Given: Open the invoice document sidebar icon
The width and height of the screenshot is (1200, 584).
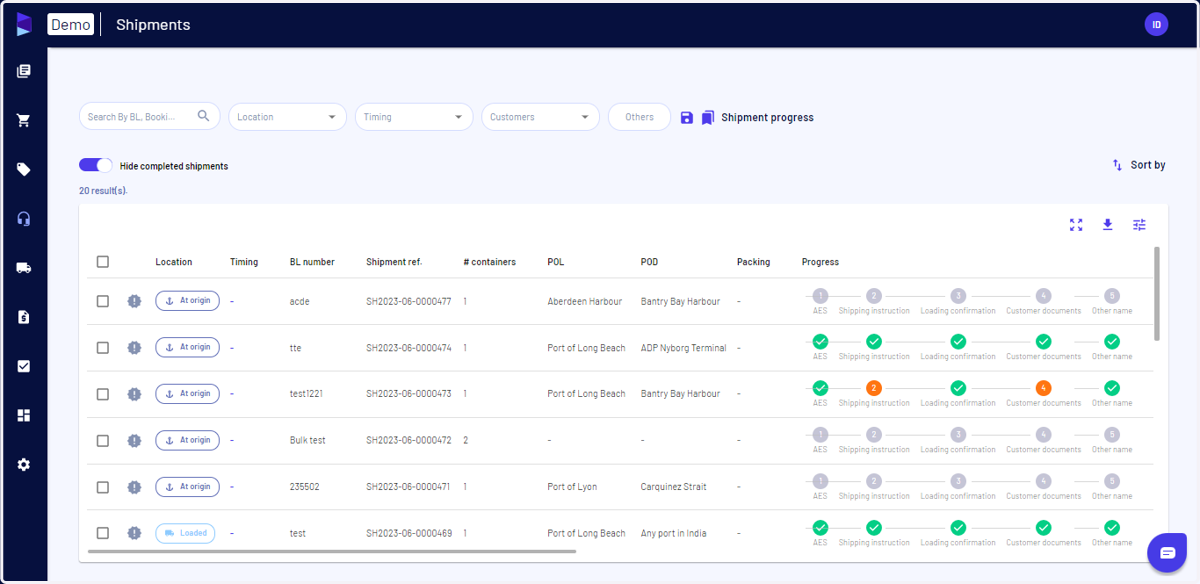Looking at the screenshot, I should coord(24,317).
